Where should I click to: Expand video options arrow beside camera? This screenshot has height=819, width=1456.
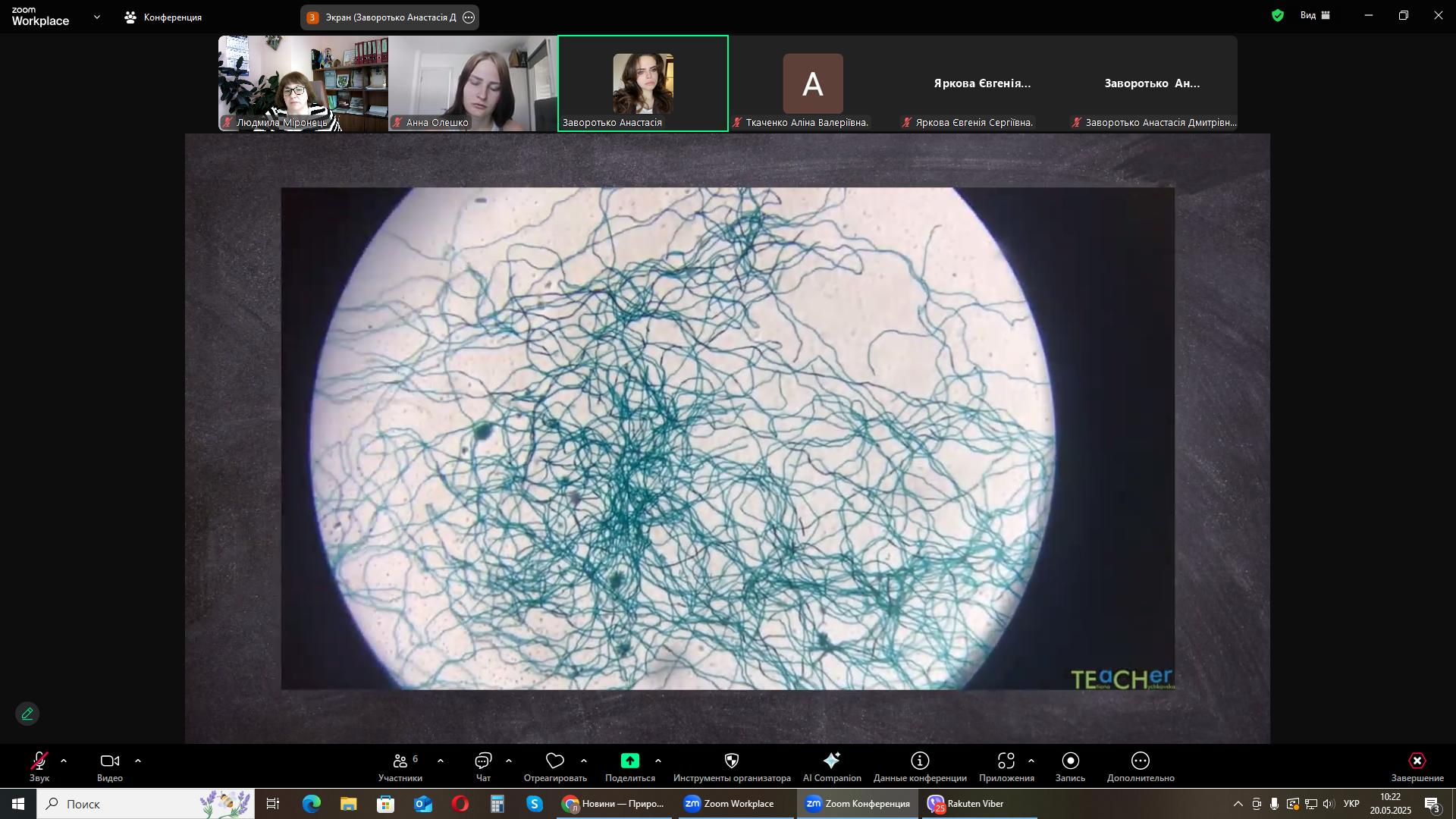tap(138, 761)
